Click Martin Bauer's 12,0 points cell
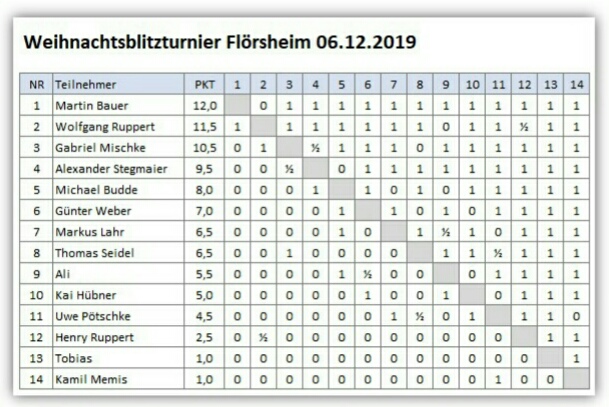Viewport: 609px width, 407px height. [x=204, y=105]
